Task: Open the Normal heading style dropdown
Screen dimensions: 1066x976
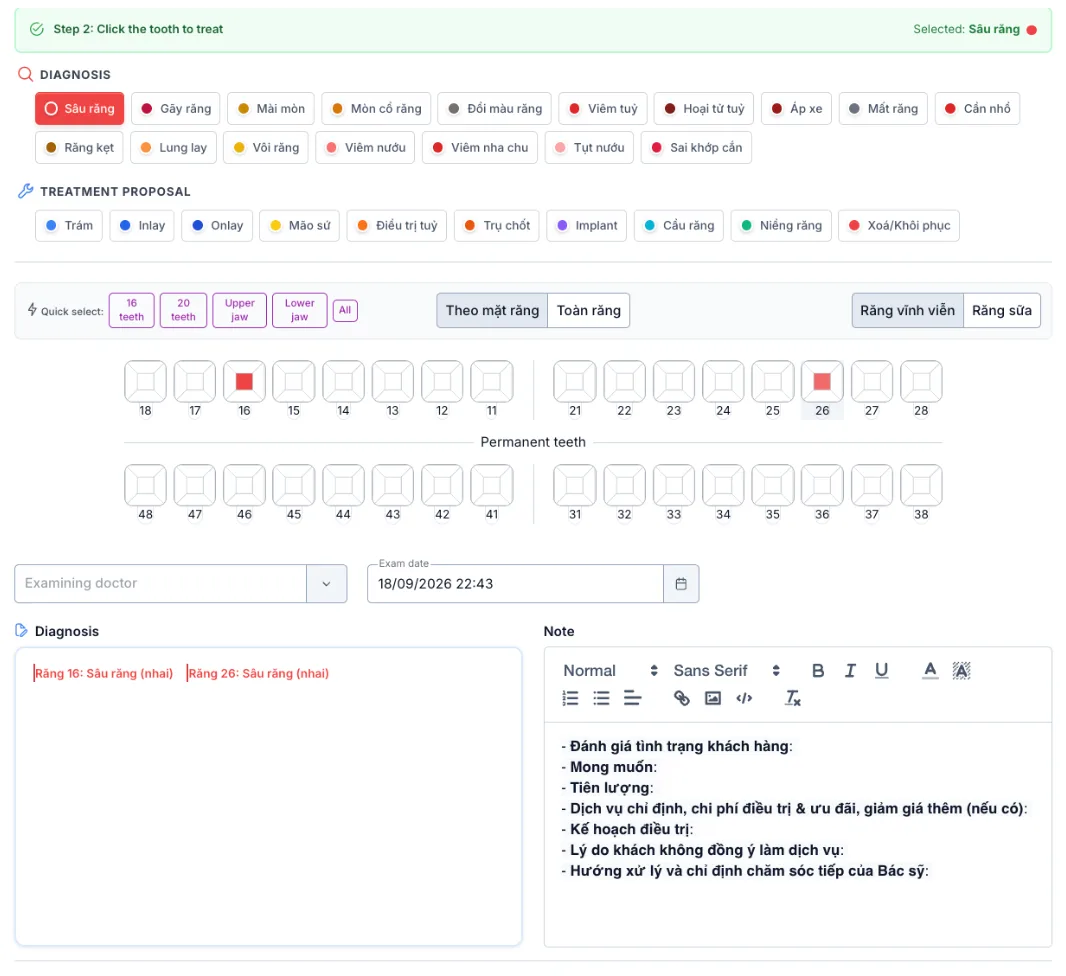Action: coord(610,671)
